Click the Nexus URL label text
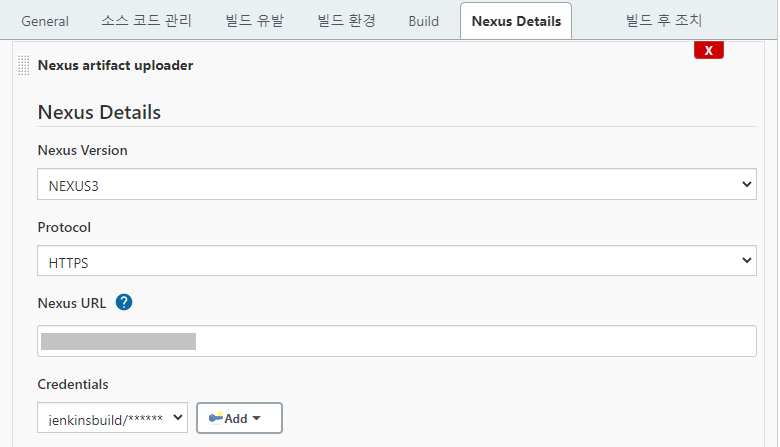This screenshot has width=780, height=447. coord(72,303)
